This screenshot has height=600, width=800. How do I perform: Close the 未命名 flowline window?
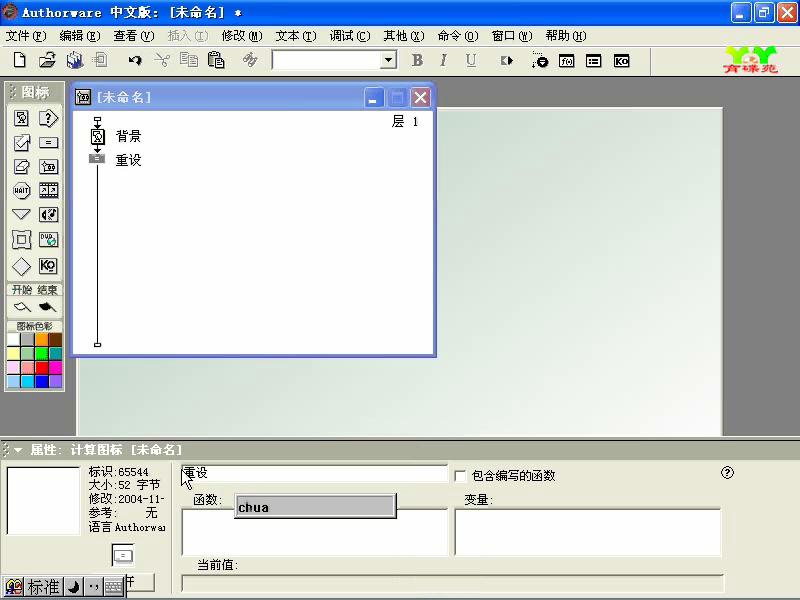click(420, 97)
